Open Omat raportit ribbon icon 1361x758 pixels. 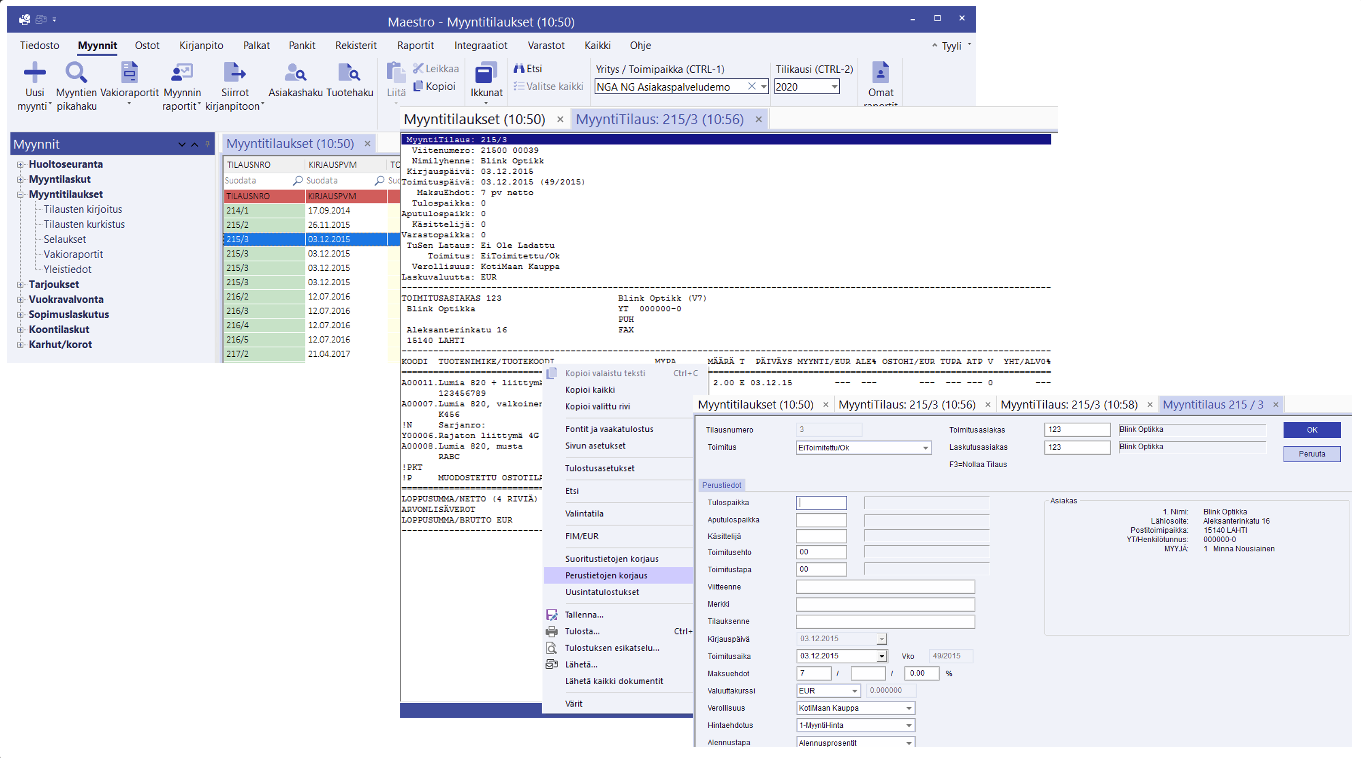click(880, 72)
